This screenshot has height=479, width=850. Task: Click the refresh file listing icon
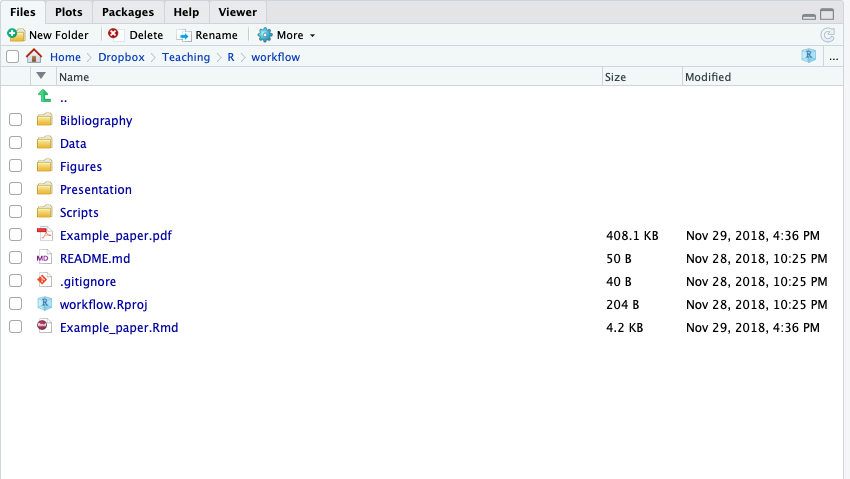827,35
